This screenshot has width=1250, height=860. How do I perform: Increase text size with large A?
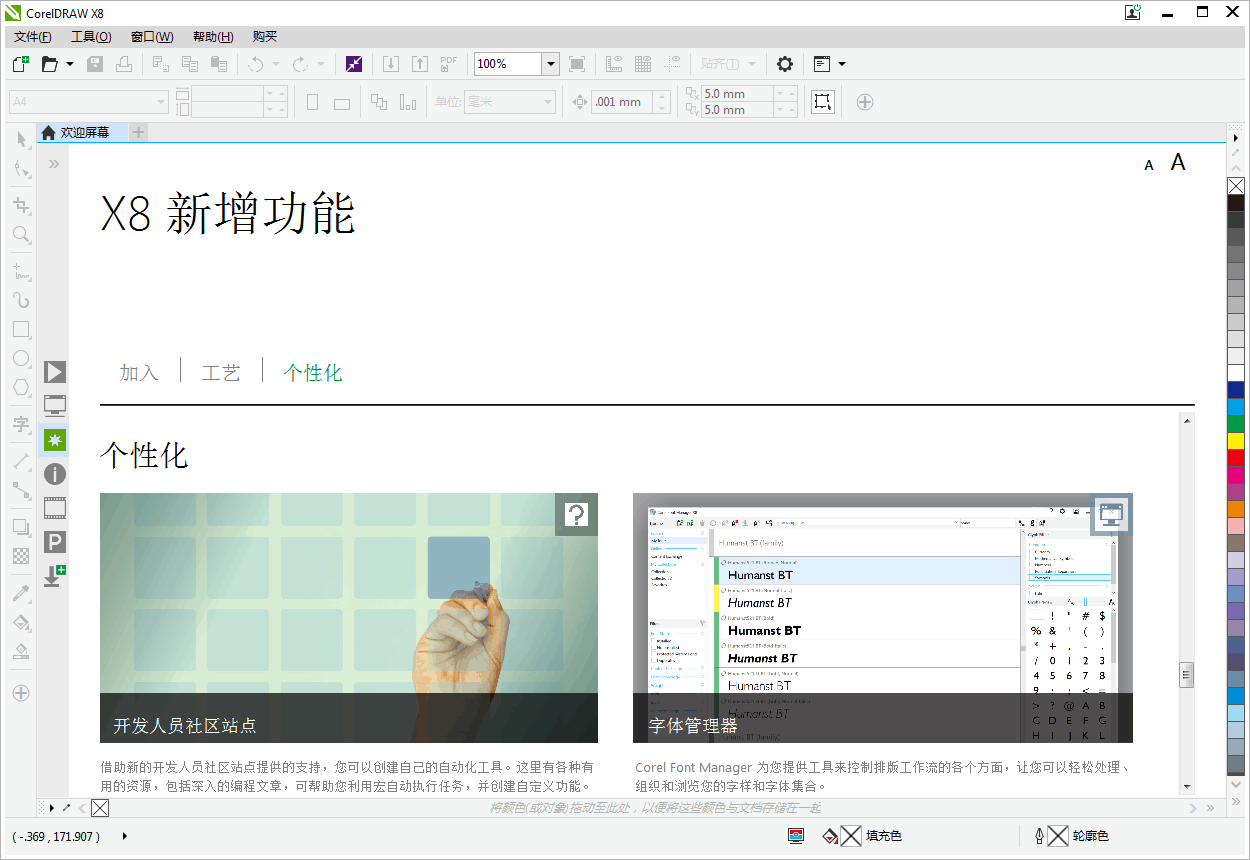[x=1178, y=162]
